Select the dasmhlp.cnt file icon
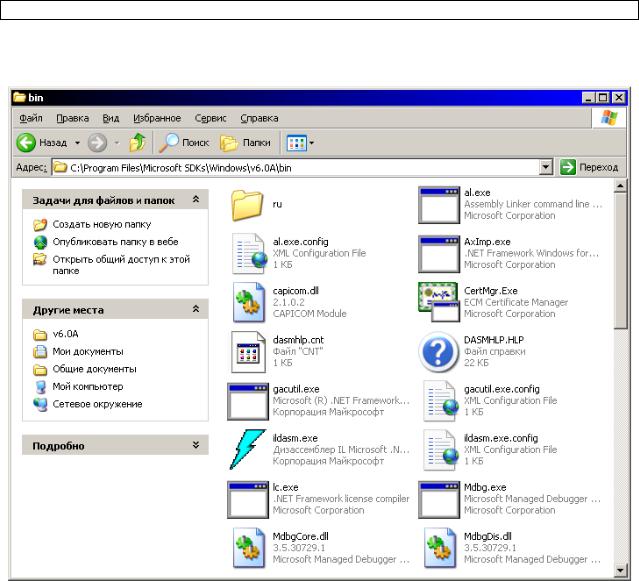Image resolution: width=639 pixels, height=581 pixels. click(248, 352)
